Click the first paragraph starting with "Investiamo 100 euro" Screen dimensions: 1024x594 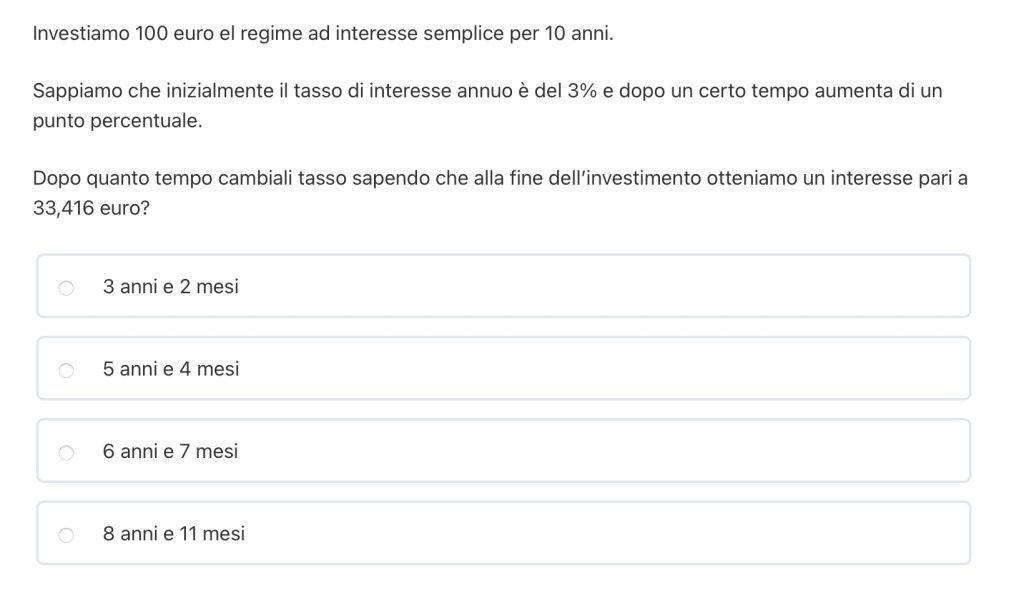coord(322,34)
